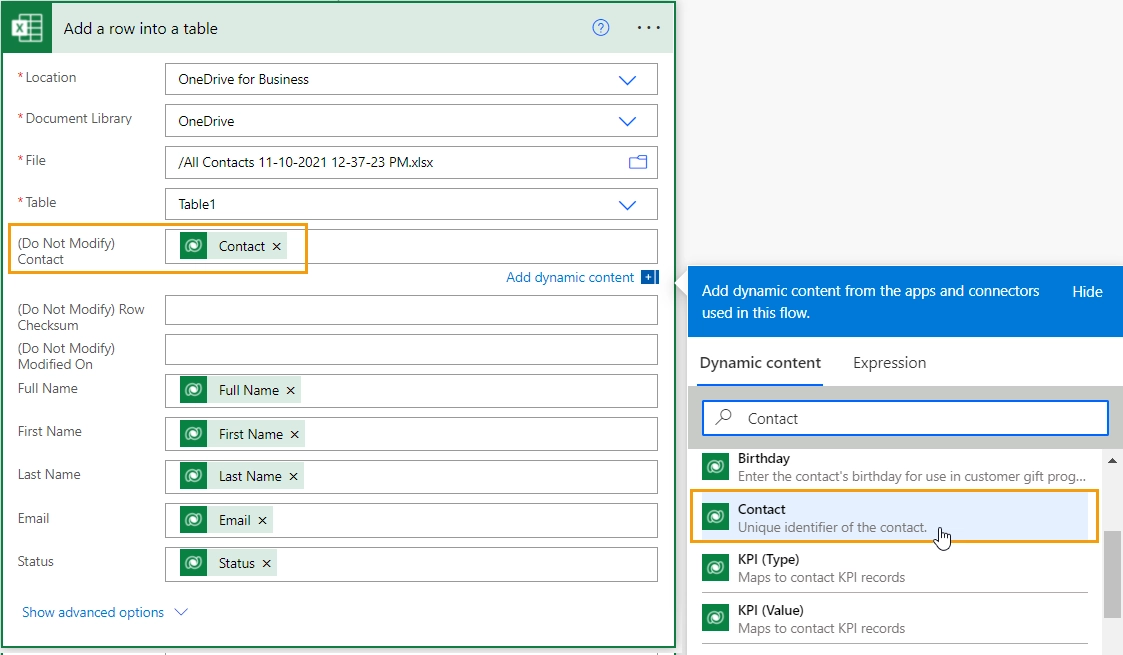Click the dynamic content search box

(x=906, y=418)
